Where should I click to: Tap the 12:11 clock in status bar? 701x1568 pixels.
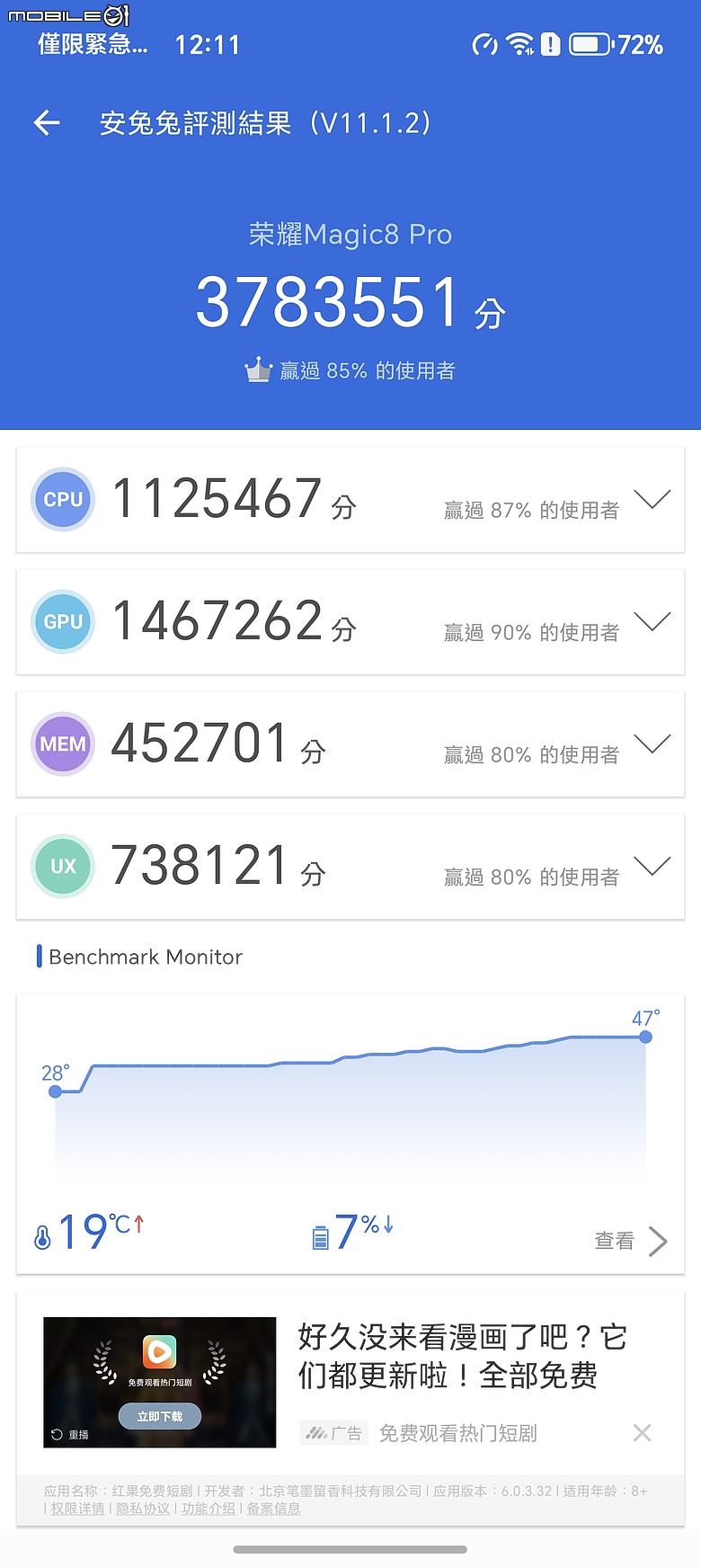[x=208, y=45]
